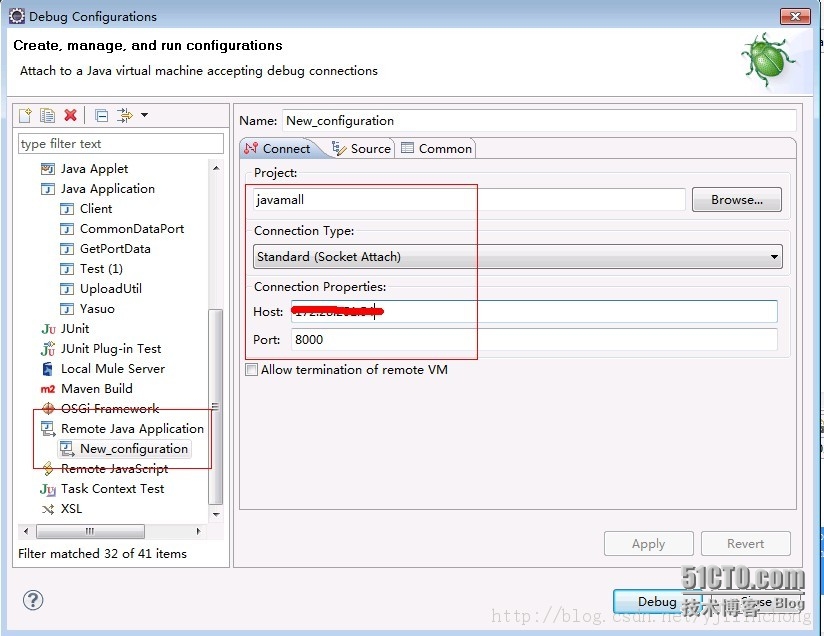
Task: Select CommonDataPort configuration
Action: [x=132, y=229]
